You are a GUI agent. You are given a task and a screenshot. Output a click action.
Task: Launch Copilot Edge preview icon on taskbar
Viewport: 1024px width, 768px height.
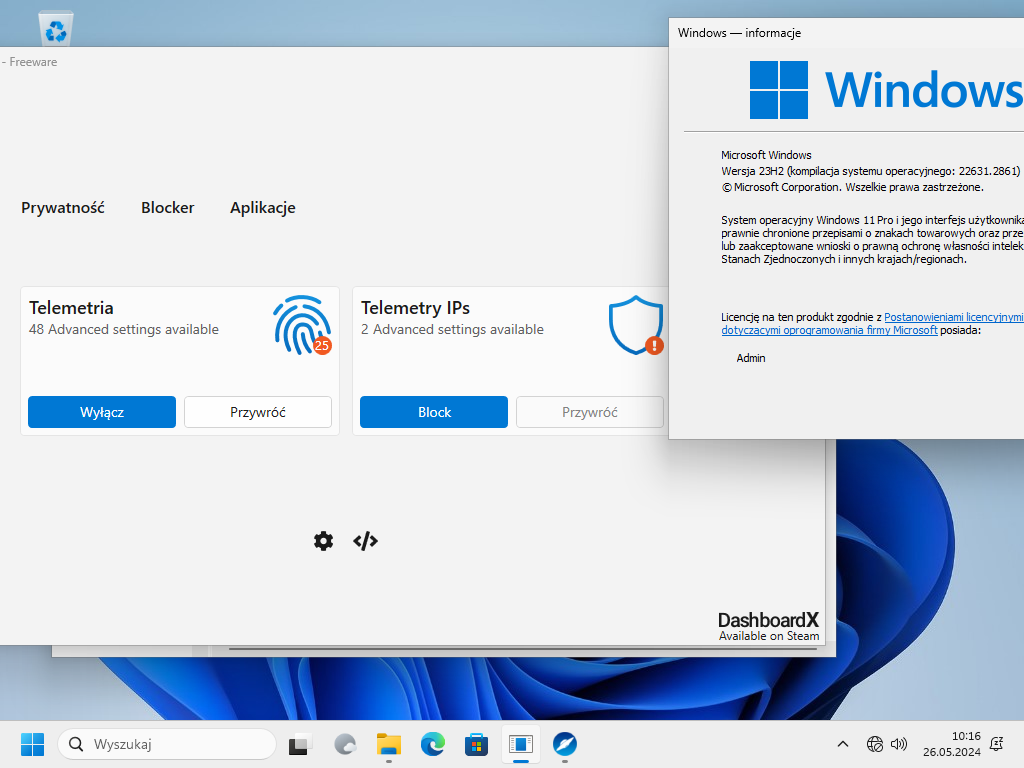click(345, 744)
